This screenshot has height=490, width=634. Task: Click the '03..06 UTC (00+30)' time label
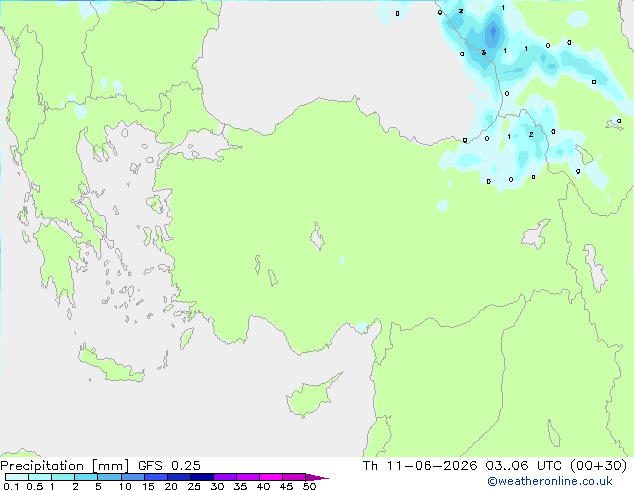point(556,466)
